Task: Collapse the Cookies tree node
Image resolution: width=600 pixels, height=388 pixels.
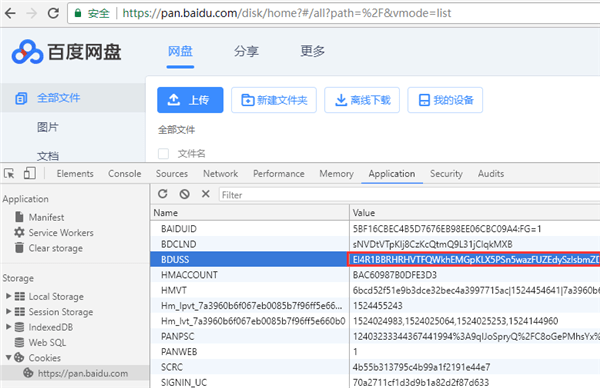Action: pos(8,357)
